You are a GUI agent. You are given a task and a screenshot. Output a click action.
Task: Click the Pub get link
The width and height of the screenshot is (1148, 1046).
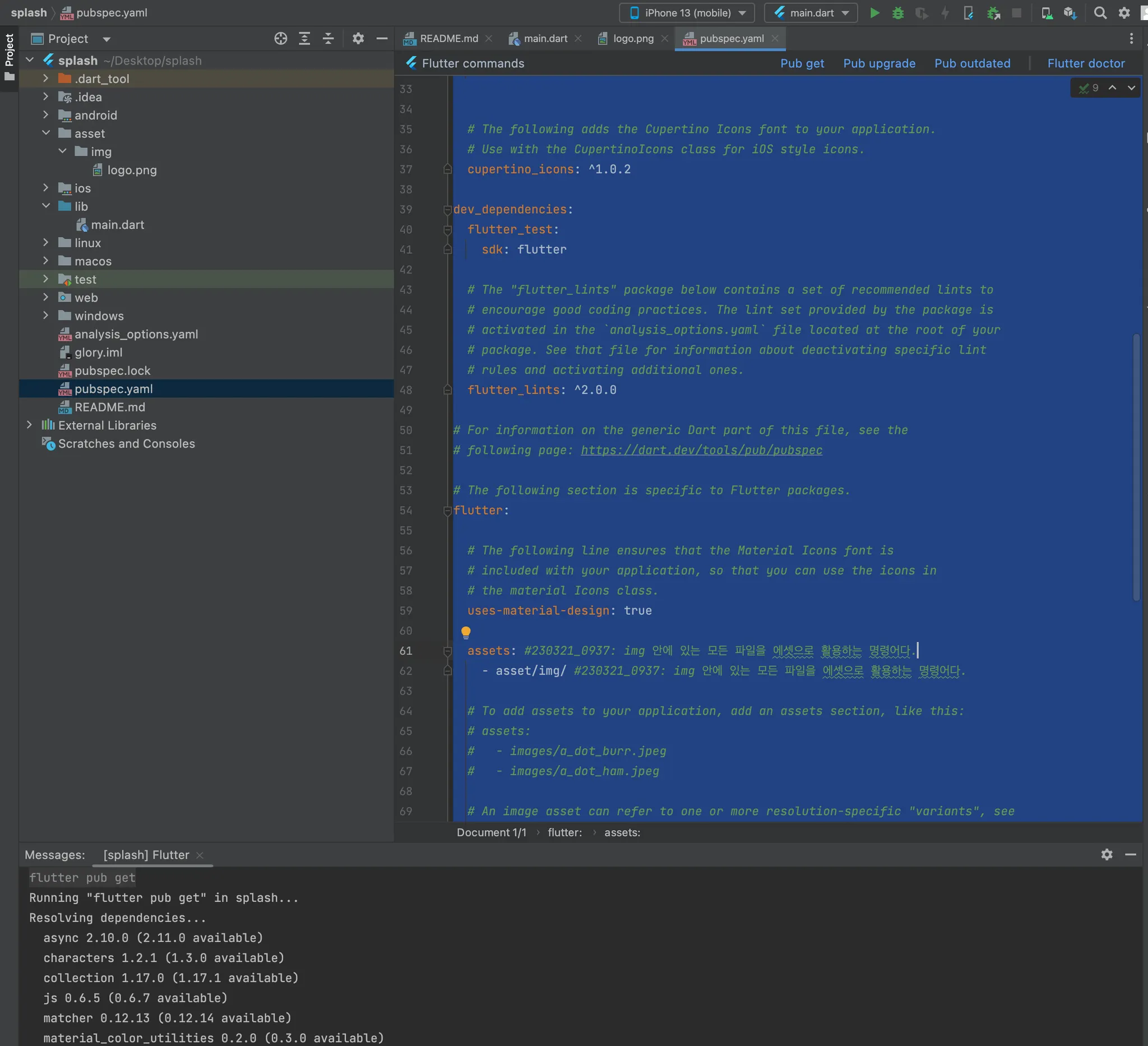(x=802, y=63)
